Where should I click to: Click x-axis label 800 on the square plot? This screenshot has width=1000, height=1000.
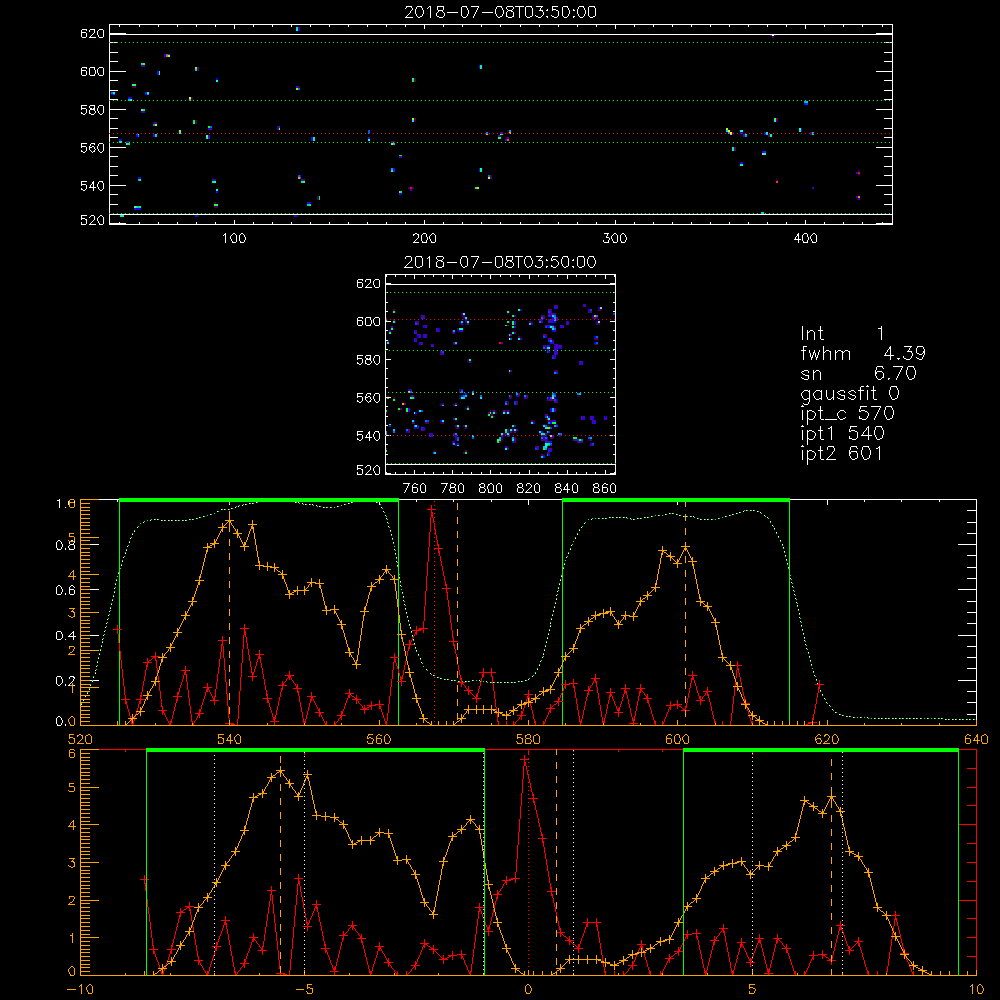click(490, 489)
